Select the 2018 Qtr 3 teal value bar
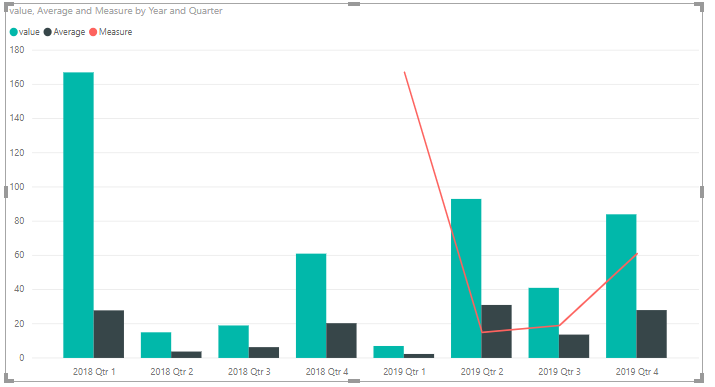Screen dimensions: 715x387 pos(233,341)
